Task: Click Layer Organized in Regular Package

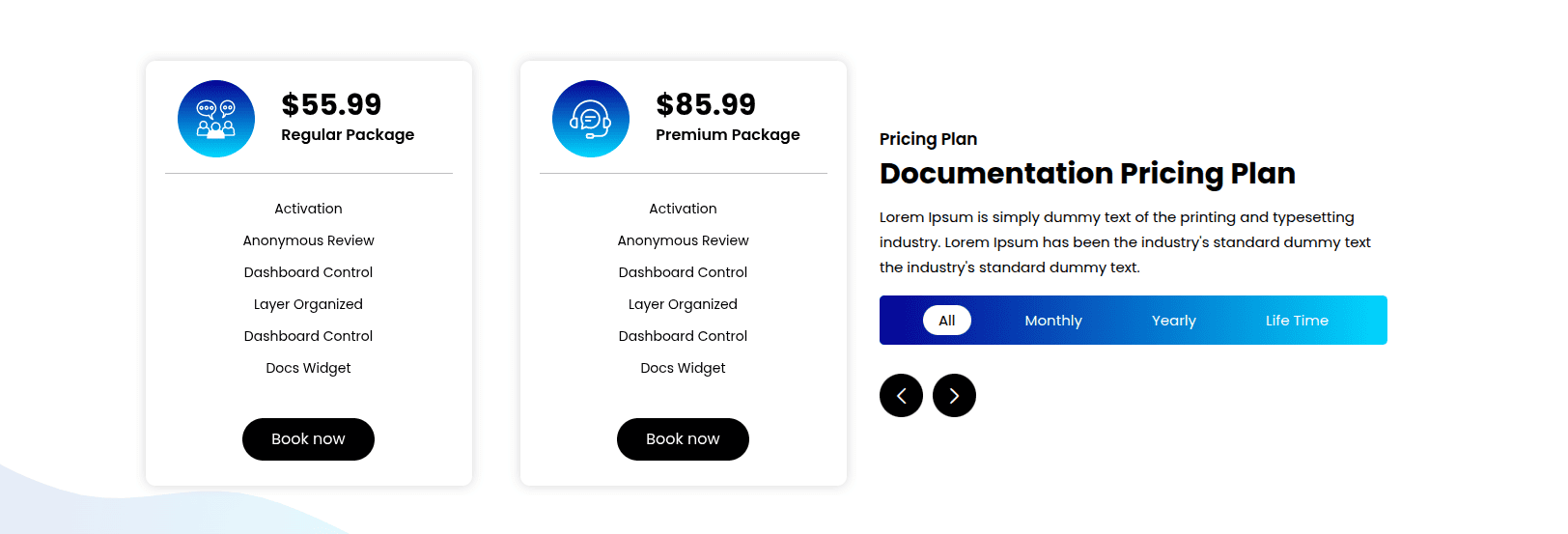Action: coord(308,304)
